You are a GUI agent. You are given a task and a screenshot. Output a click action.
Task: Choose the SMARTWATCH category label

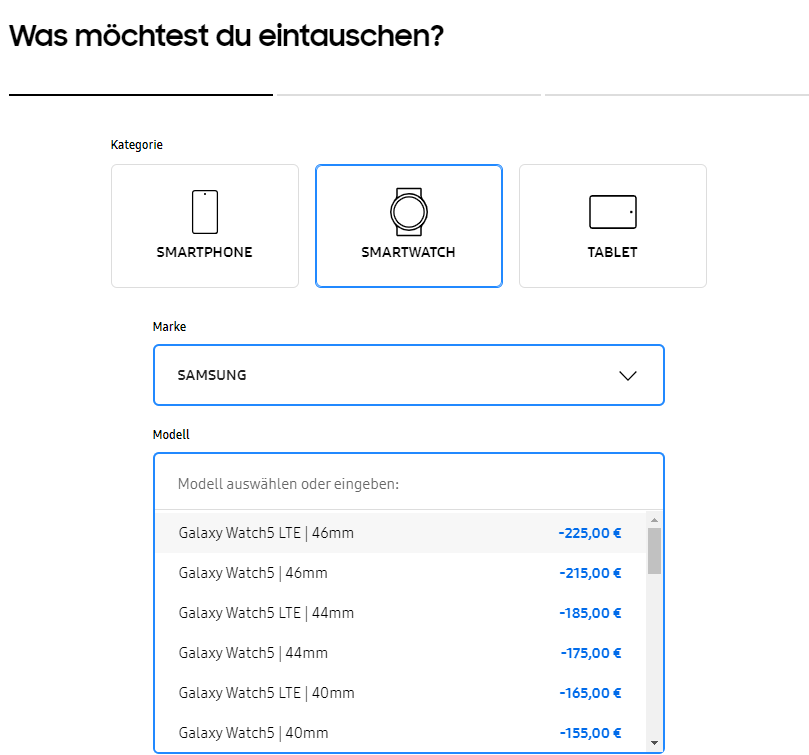pos(408,252)
